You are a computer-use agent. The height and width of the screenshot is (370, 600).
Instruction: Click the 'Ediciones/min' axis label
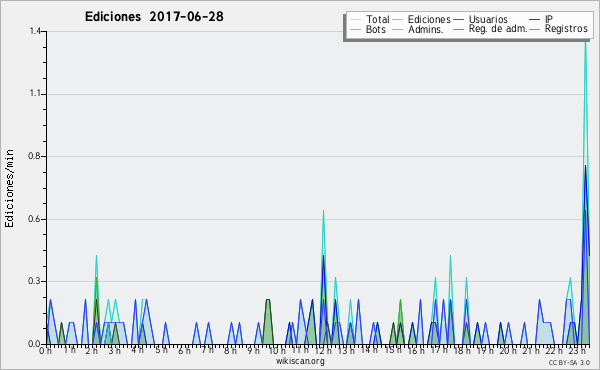click(9, 188)
